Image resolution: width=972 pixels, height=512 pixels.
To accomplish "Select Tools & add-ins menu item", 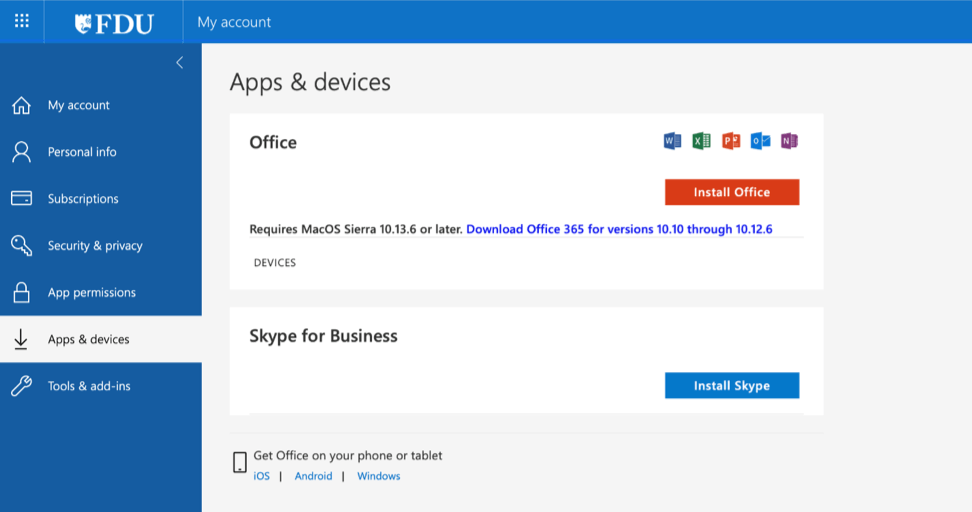I will point(89,386).
